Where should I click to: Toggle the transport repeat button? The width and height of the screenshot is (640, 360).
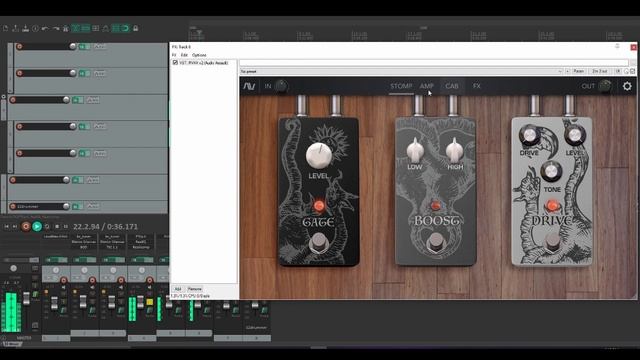click(x=47, y=227)
